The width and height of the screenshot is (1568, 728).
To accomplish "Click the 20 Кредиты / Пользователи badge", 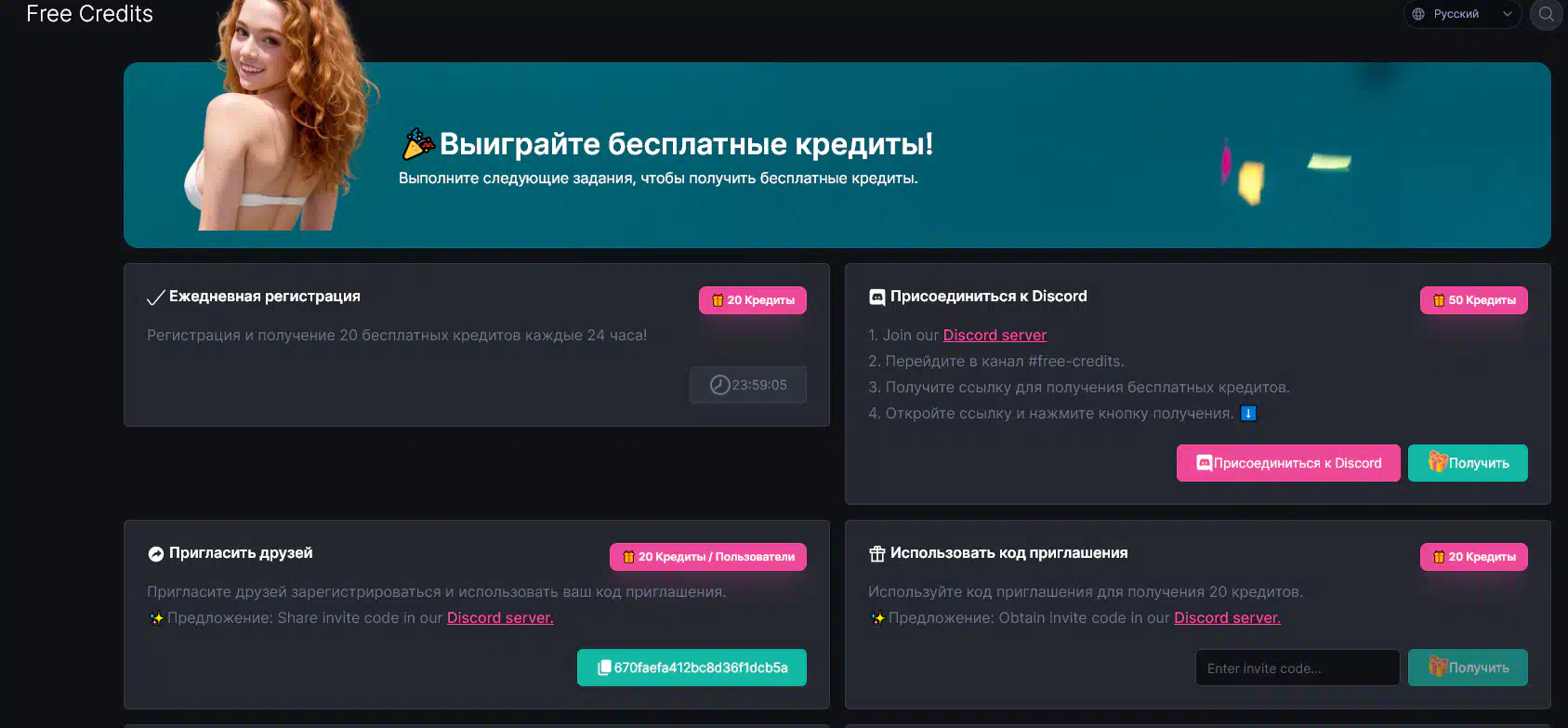I will pyautogui.click(x=708, y=557).
